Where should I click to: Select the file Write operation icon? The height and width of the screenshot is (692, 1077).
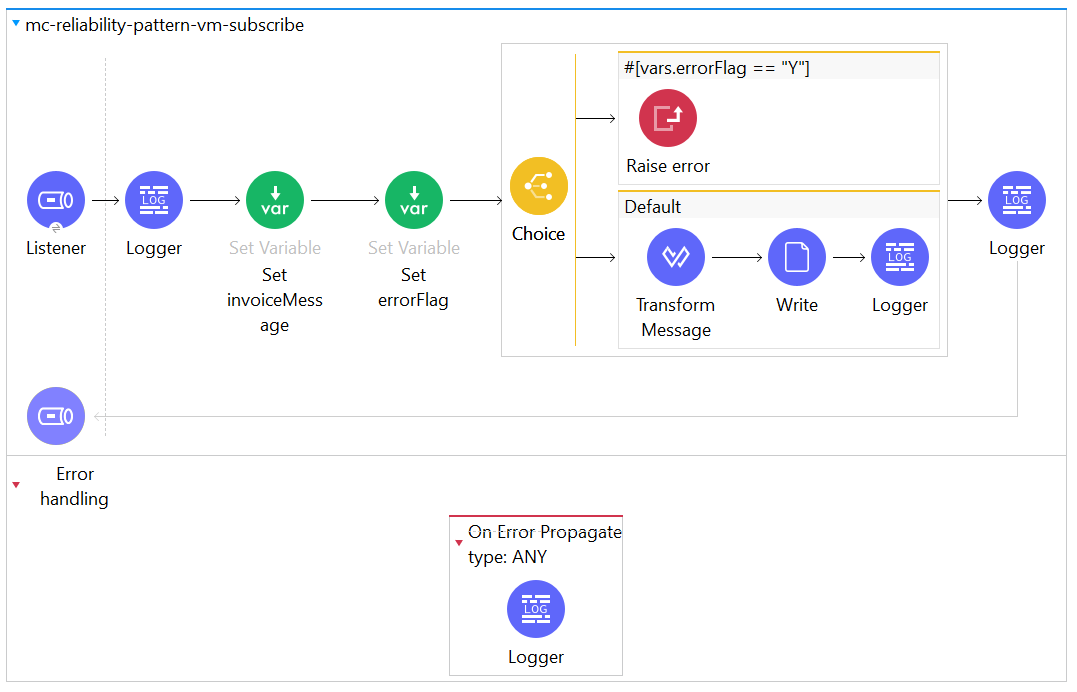click(797, 258)
